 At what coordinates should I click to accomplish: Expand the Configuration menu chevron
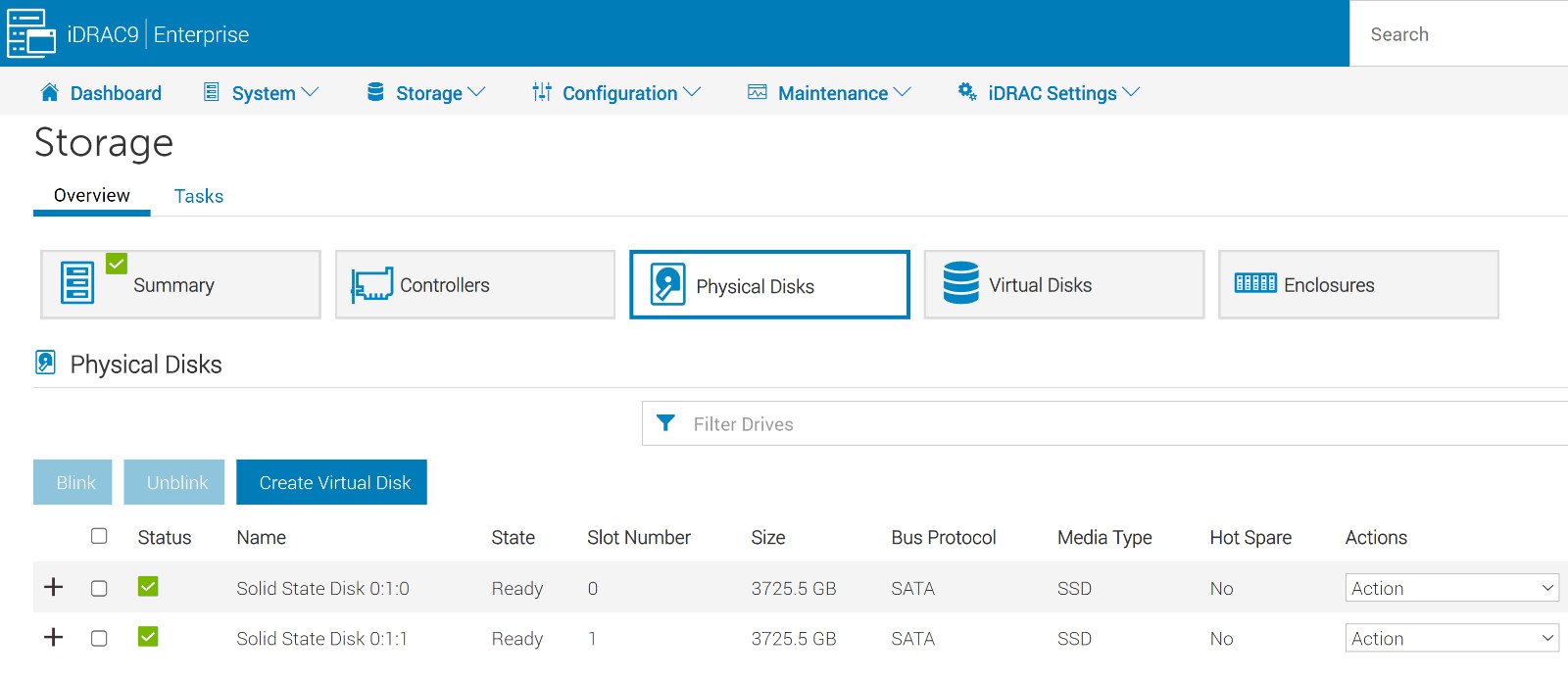692,92
